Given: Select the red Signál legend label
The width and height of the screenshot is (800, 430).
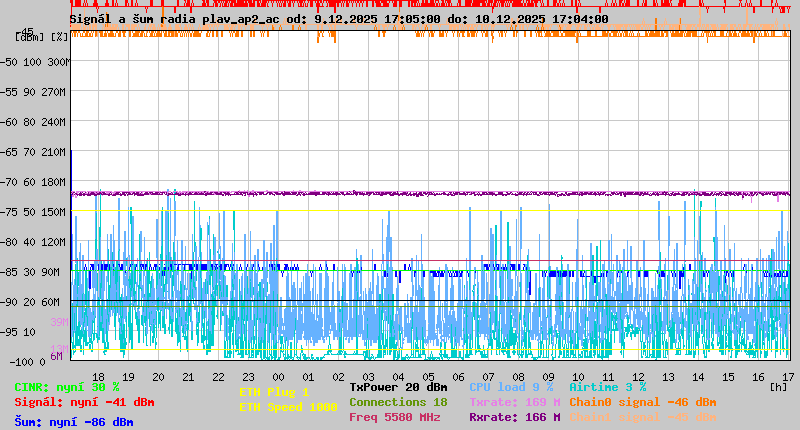Looking at the screenshot, I should click(x=84, y=402).
